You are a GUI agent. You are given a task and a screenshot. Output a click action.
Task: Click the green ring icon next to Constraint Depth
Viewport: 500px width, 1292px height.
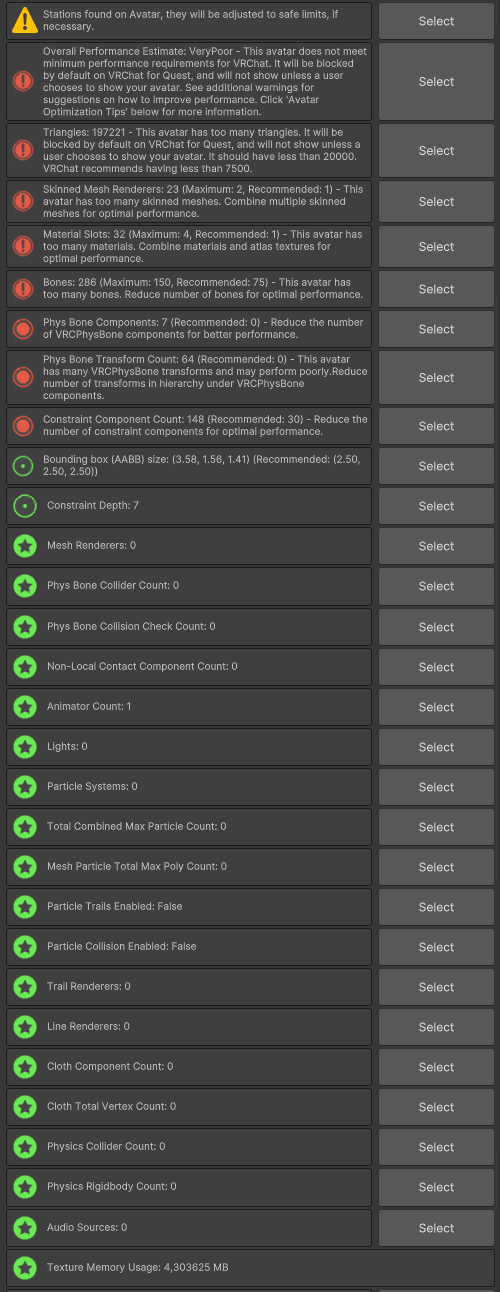pyautogui.click(x=24, y=506)
